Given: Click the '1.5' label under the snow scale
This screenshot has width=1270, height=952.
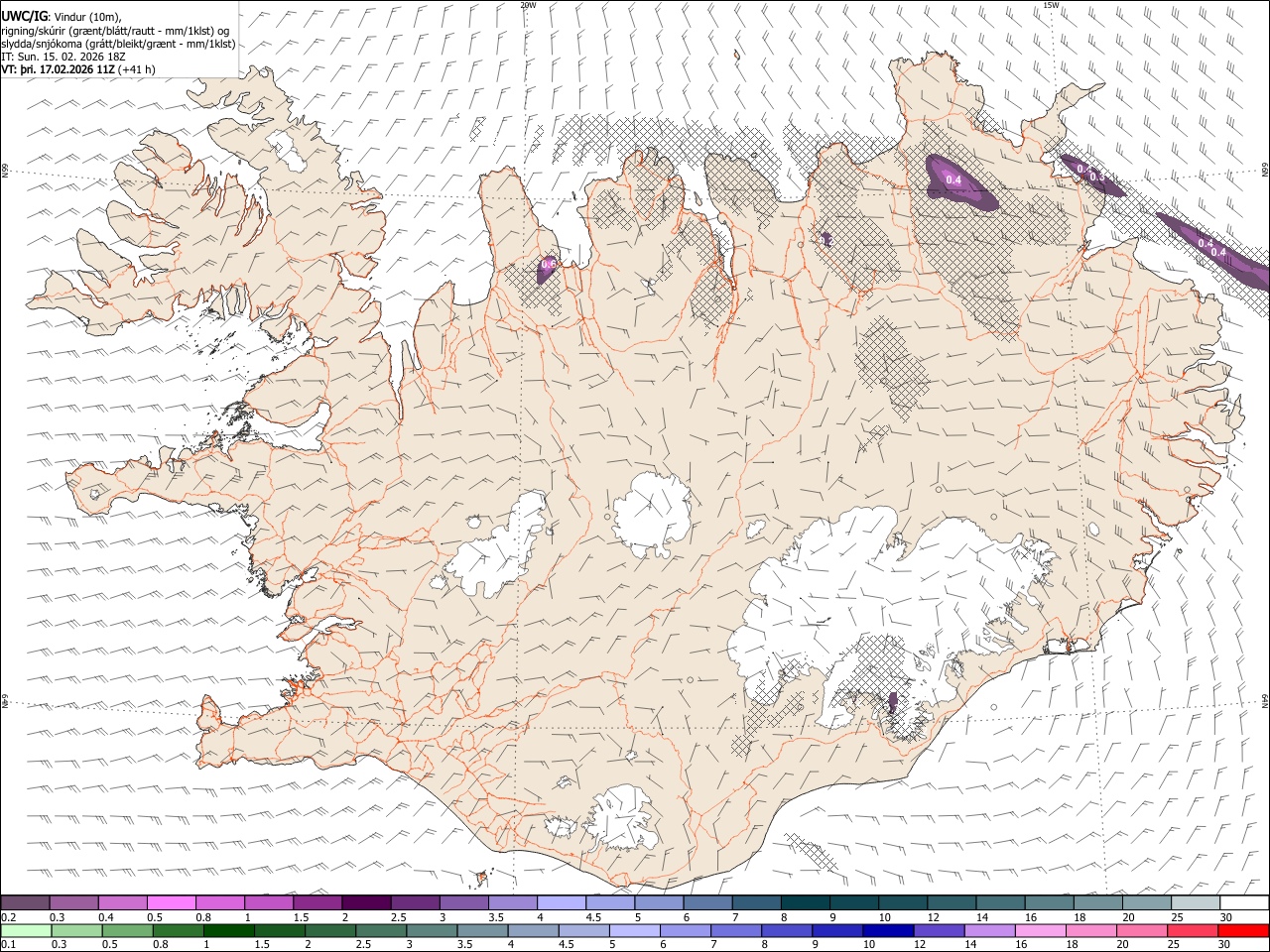Looking at the screenshot, I should pyautogui.click(x=301, y=917).
